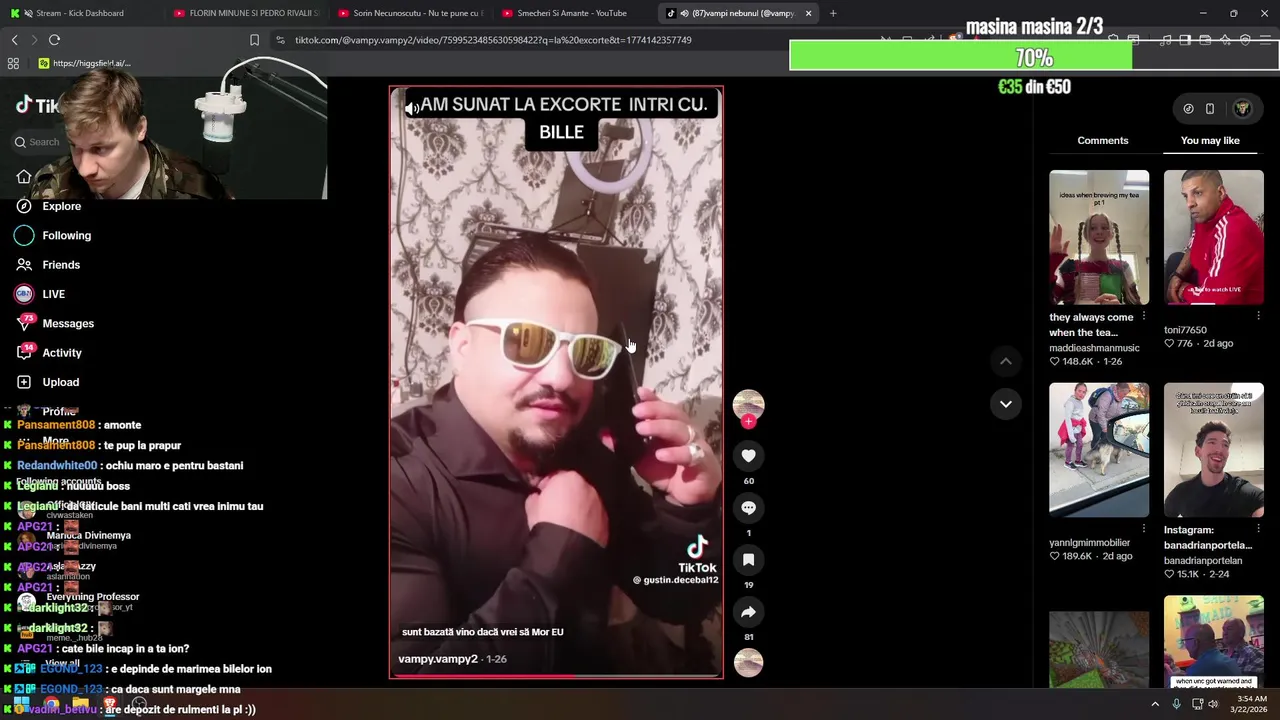Switch to Smecheri Si Amante YouTube tab
This screenshot has width=1280, height=720.
575,13
